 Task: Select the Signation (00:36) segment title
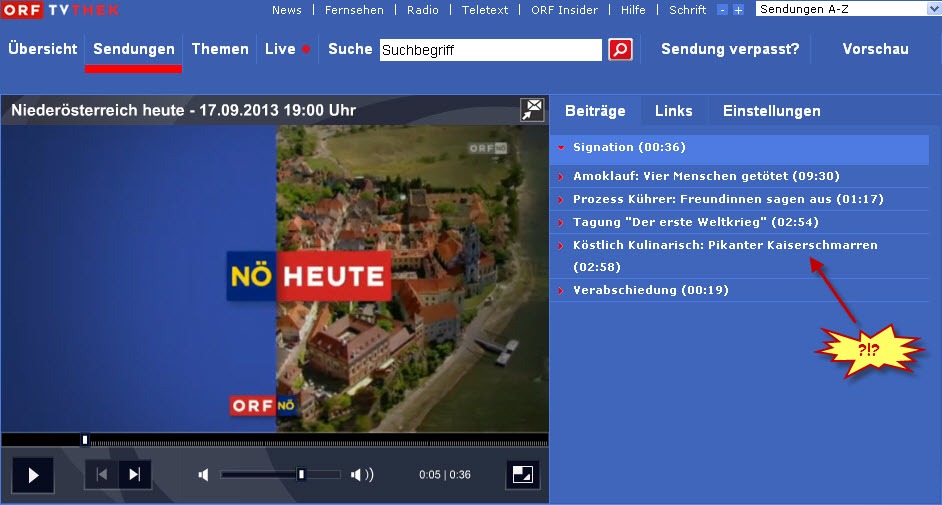pyautogui.click(x=629, y=147)
